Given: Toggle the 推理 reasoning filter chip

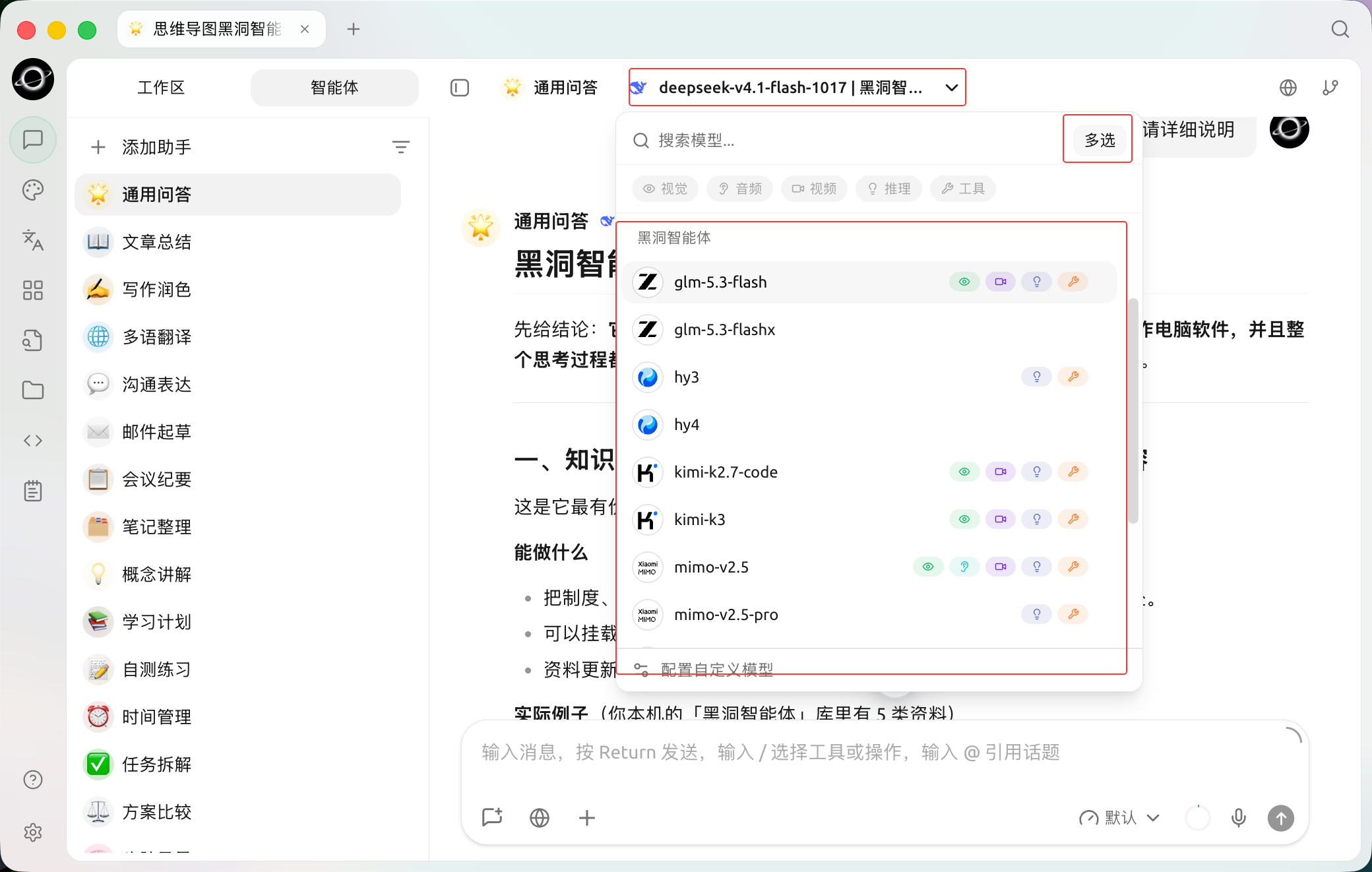Looking at the screenshot, I should [889, 189].
